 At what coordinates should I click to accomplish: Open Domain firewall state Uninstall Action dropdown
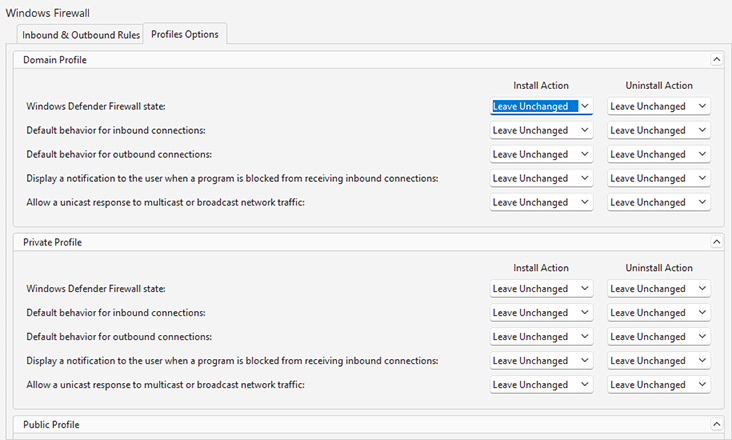pyautogui.click(x=658, y=106)
